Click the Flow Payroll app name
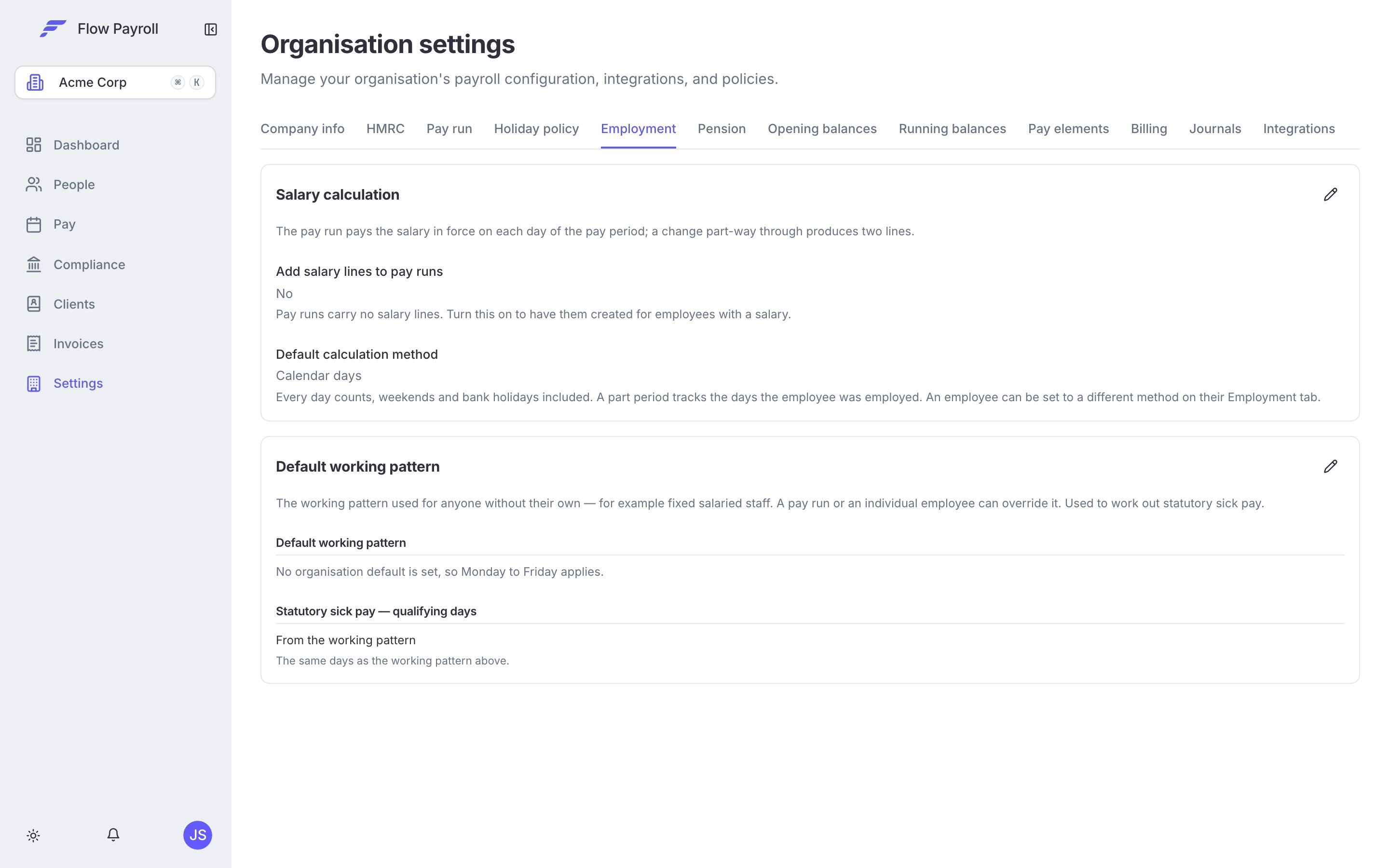1389x868 pixels. click(118, 29)
